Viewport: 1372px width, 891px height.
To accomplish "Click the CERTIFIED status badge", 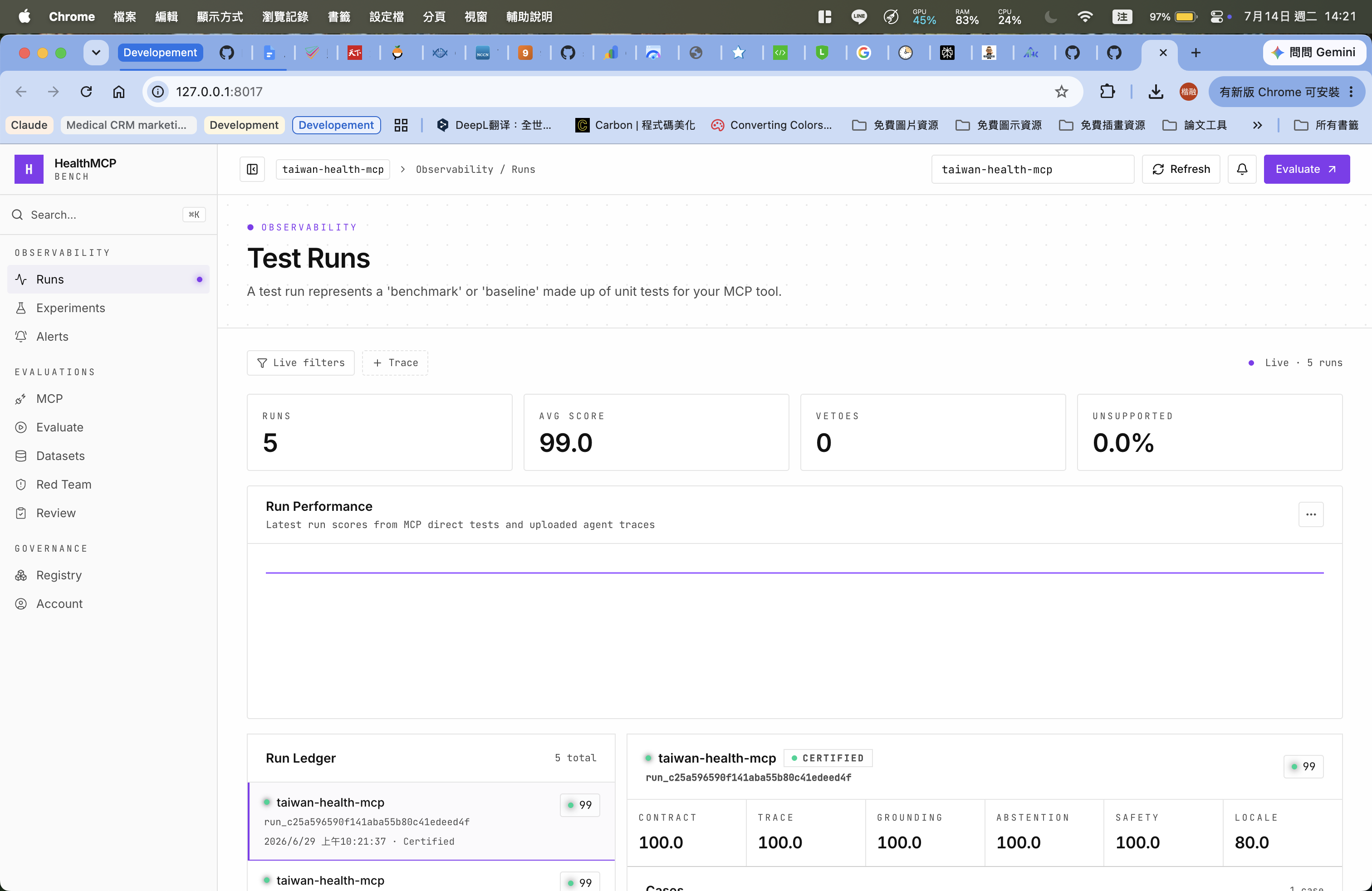I will (828, 758).
